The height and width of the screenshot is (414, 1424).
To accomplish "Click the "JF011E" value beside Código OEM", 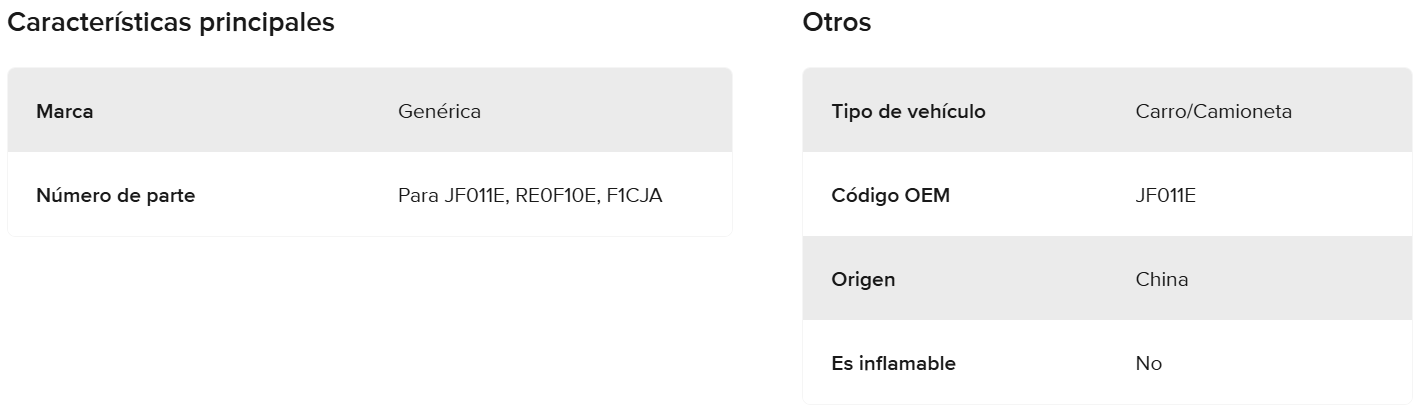I will [1165, 196].
